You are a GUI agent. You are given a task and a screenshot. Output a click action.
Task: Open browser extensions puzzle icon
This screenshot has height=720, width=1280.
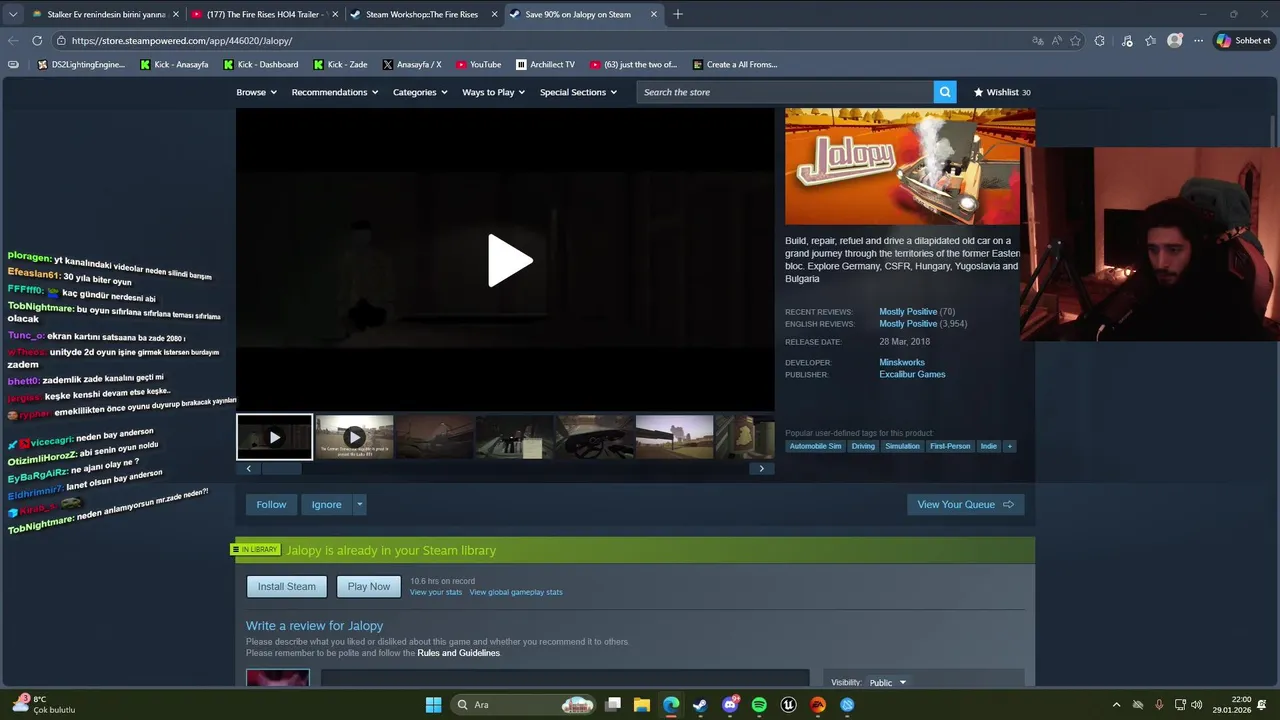point(1100,41)
